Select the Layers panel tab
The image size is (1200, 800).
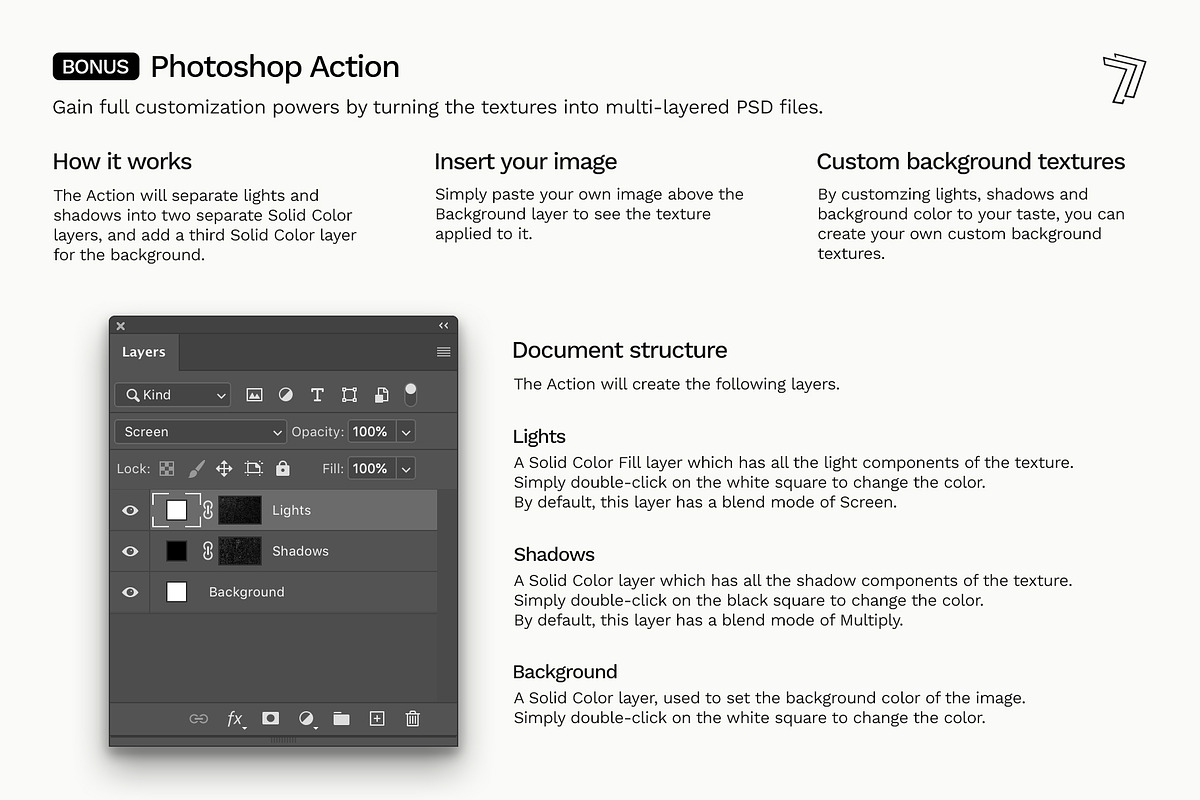144,352
